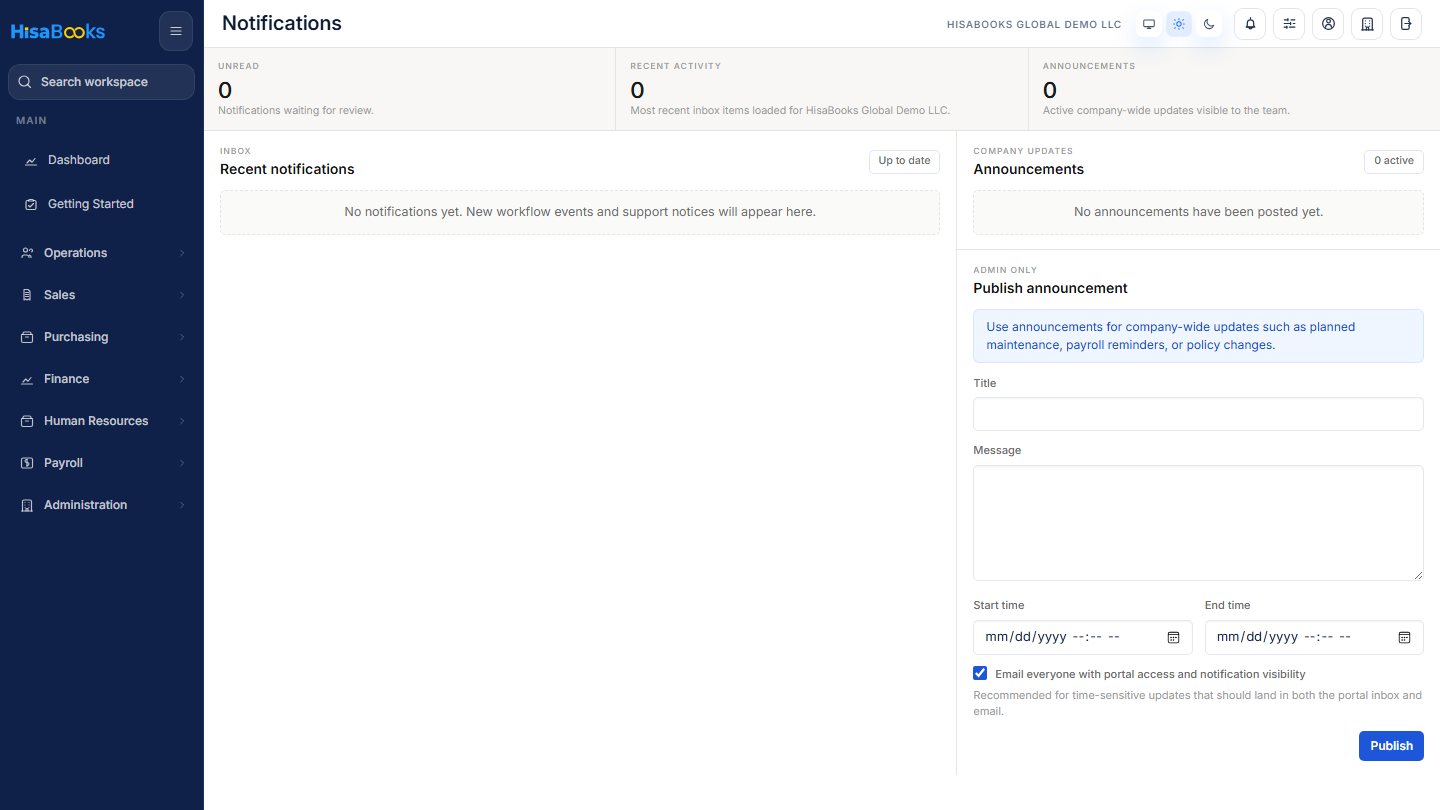1440x810 pixels.
Task: Click the Finance chart icon
Action: tap(27, 379)
